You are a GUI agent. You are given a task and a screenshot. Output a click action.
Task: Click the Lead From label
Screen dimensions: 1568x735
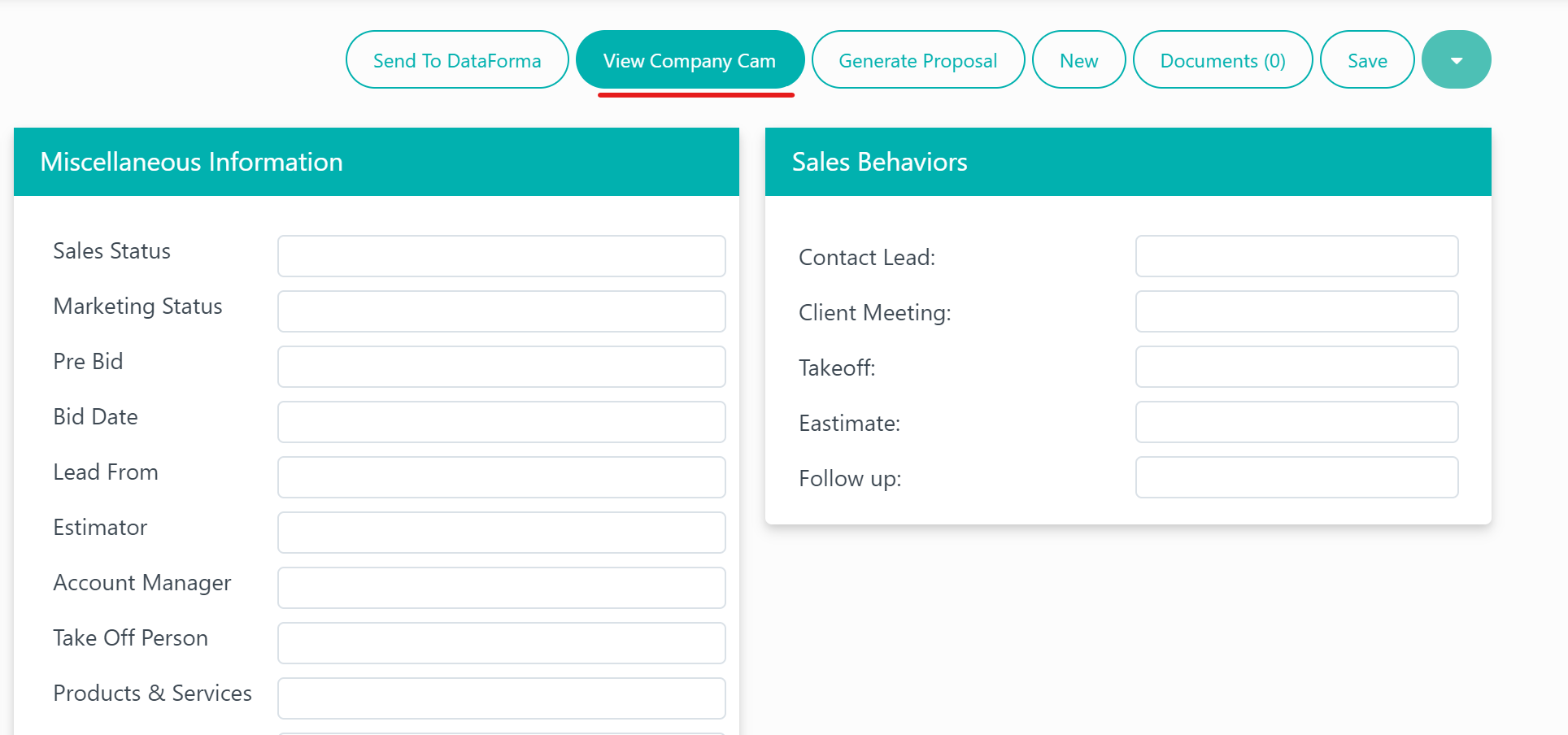click(x=106, y=472)
